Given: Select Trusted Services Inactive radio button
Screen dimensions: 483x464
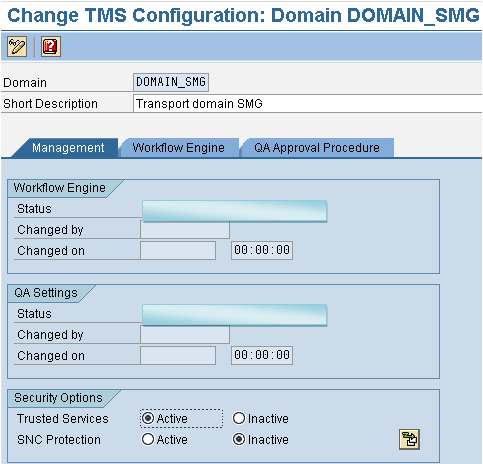Looking at the screenshot, I should (x=239, y=418).
